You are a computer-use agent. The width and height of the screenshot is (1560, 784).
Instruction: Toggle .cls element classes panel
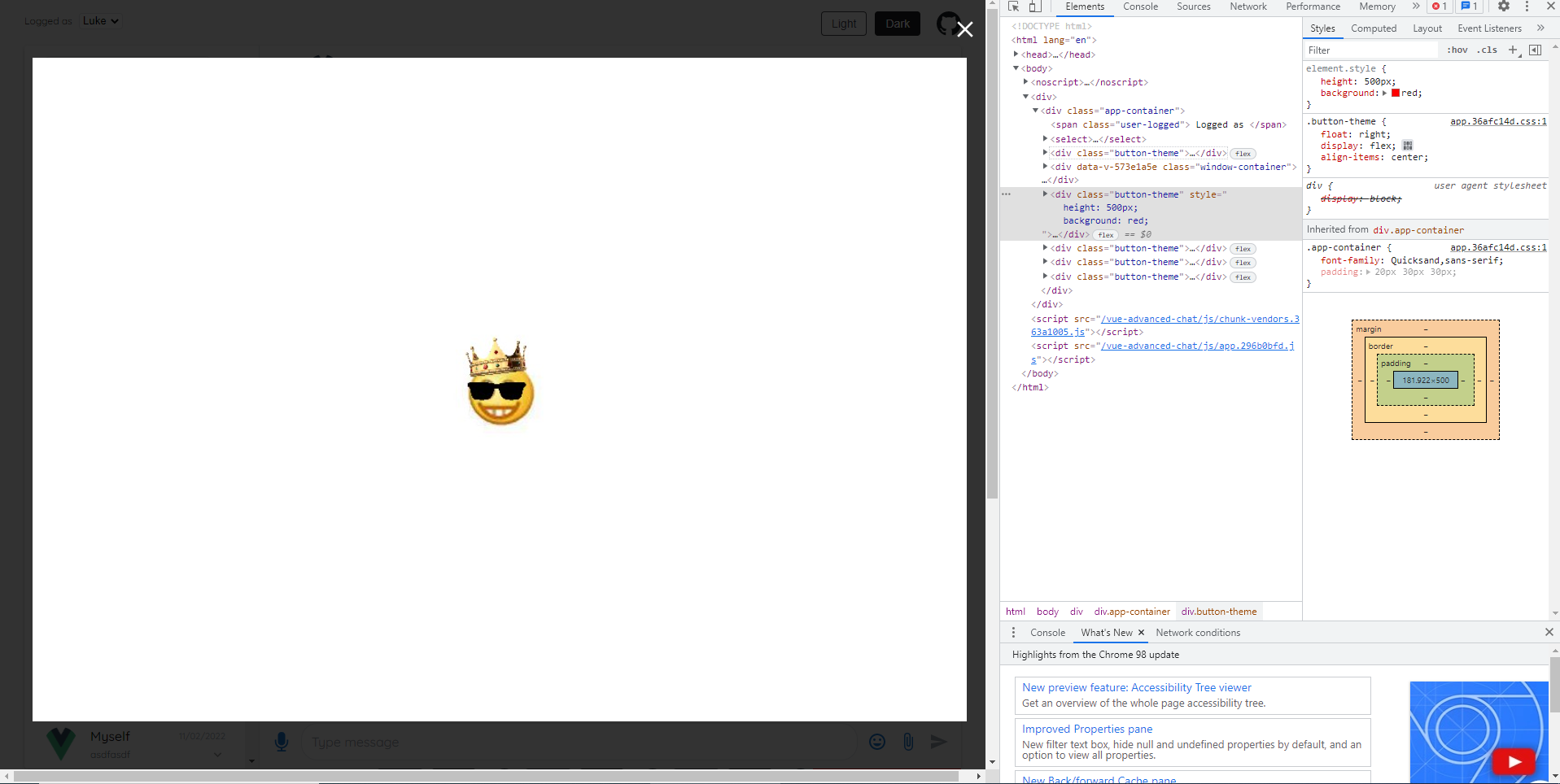pyautogui.click(x=1488, y=50)
